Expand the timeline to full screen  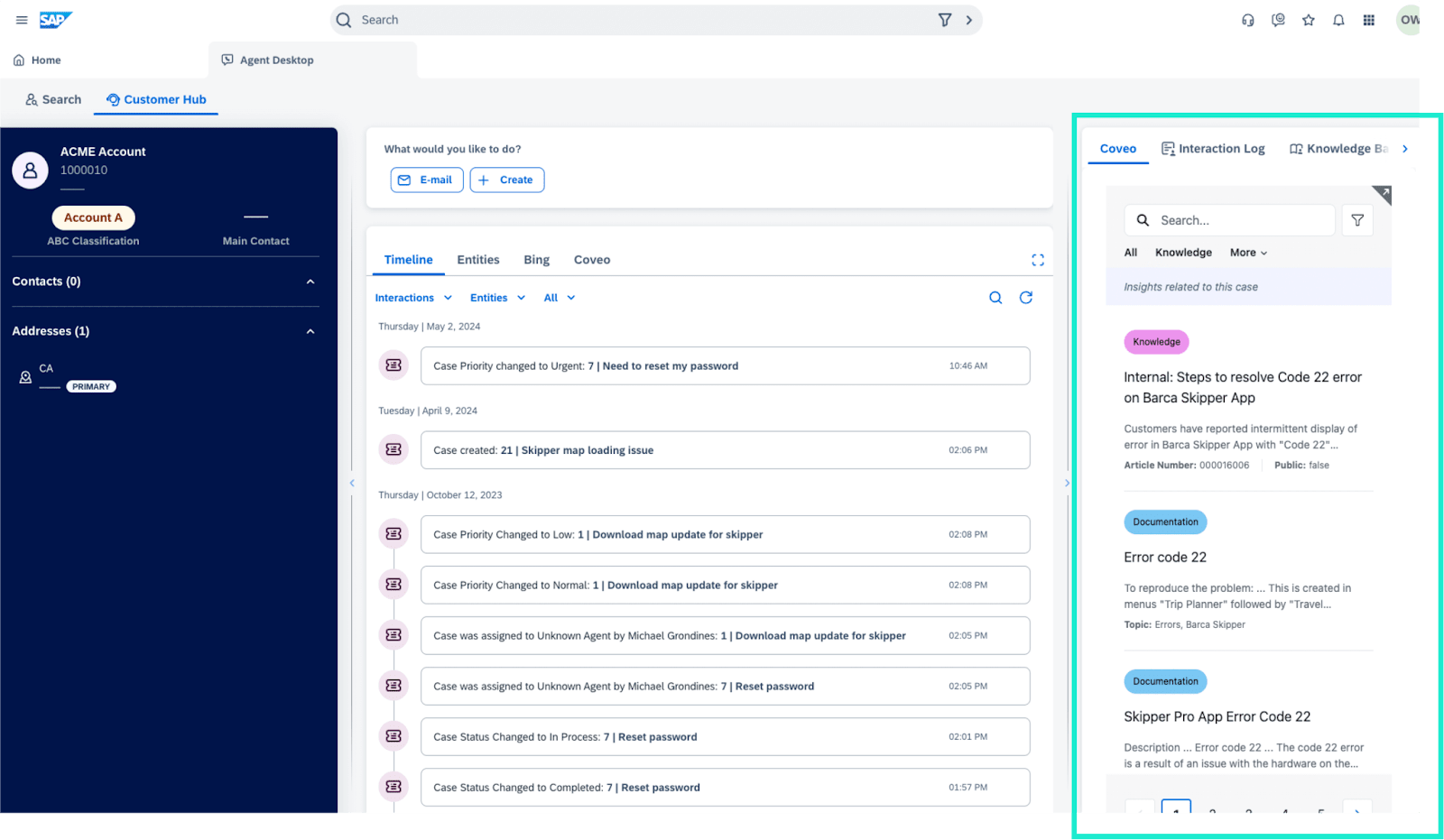tap(1038, 260)
